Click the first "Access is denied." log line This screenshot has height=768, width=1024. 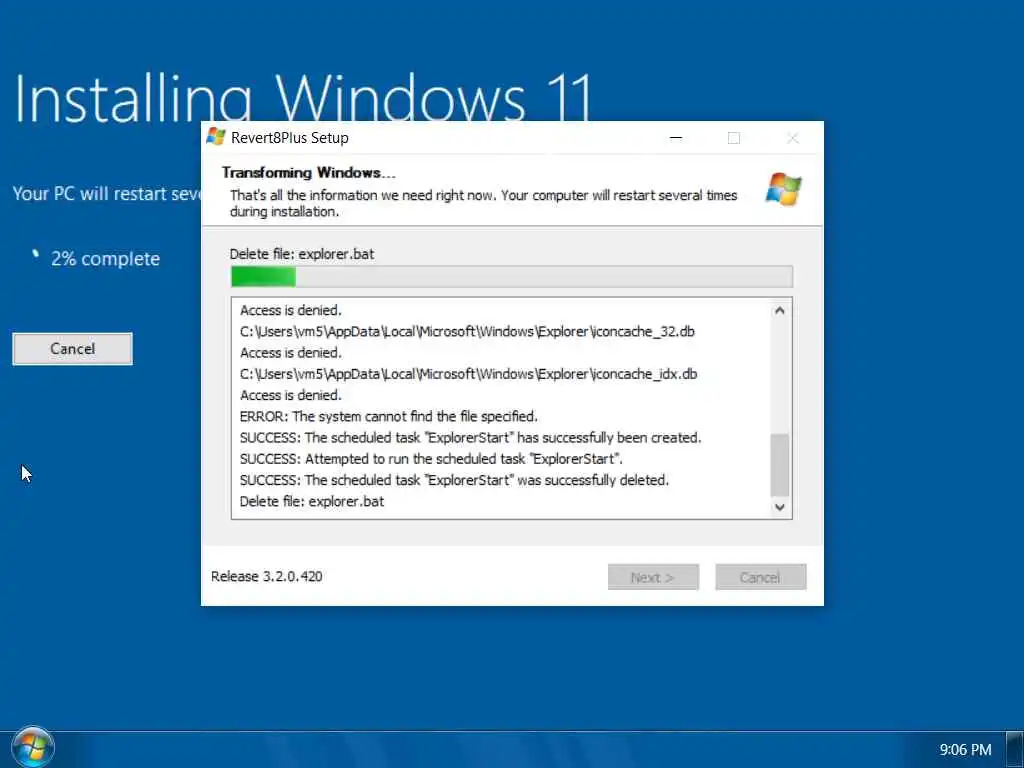point(291,310)
